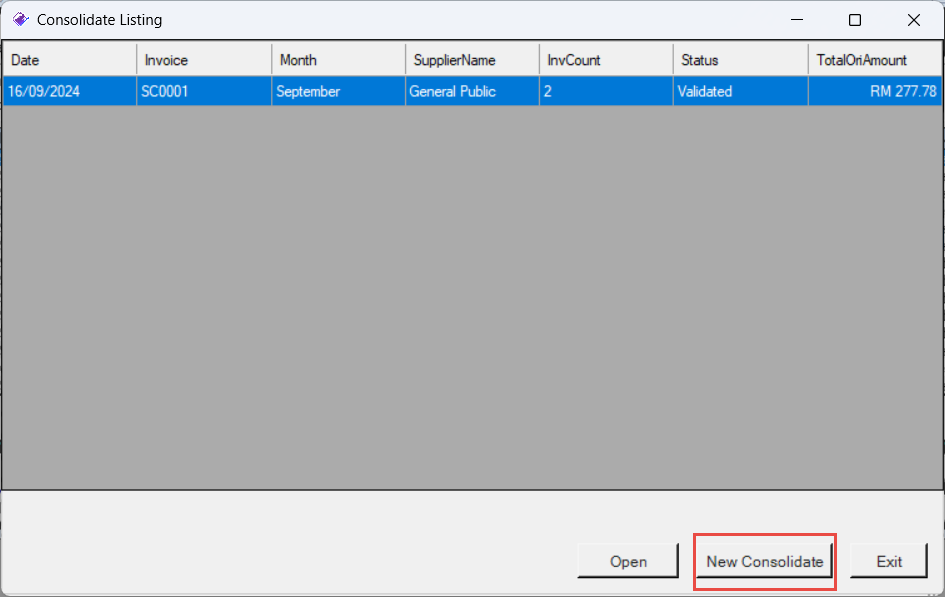Click the SupplierName column header
This screenshot has height=597, width=945.
point(472,60)
